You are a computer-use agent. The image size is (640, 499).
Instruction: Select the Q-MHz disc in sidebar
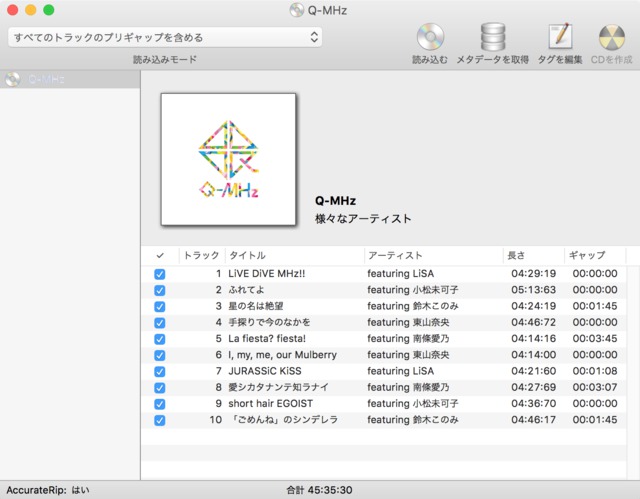point(46,79)
